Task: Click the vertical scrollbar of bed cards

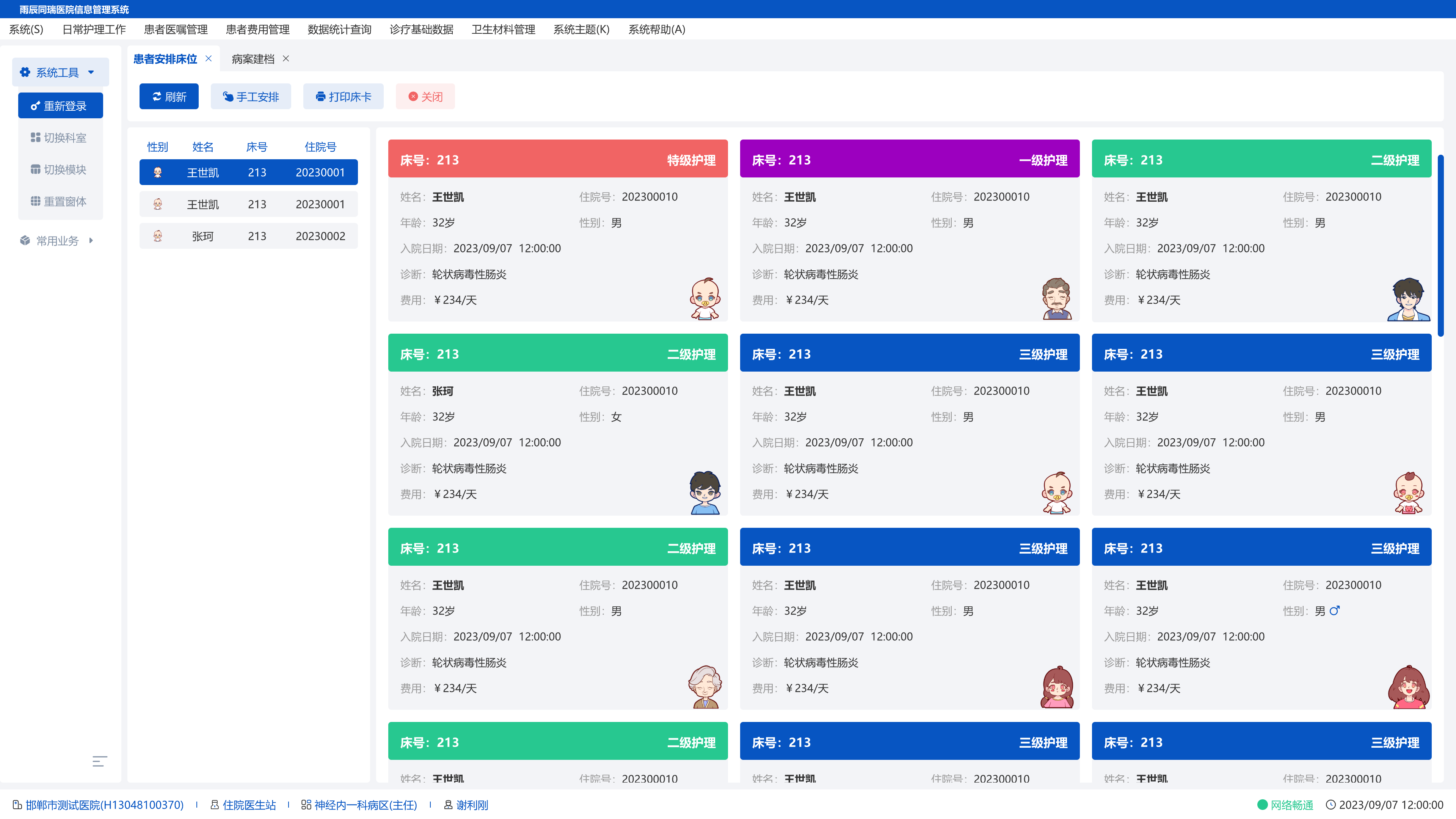Action: tap(1441, 245)
